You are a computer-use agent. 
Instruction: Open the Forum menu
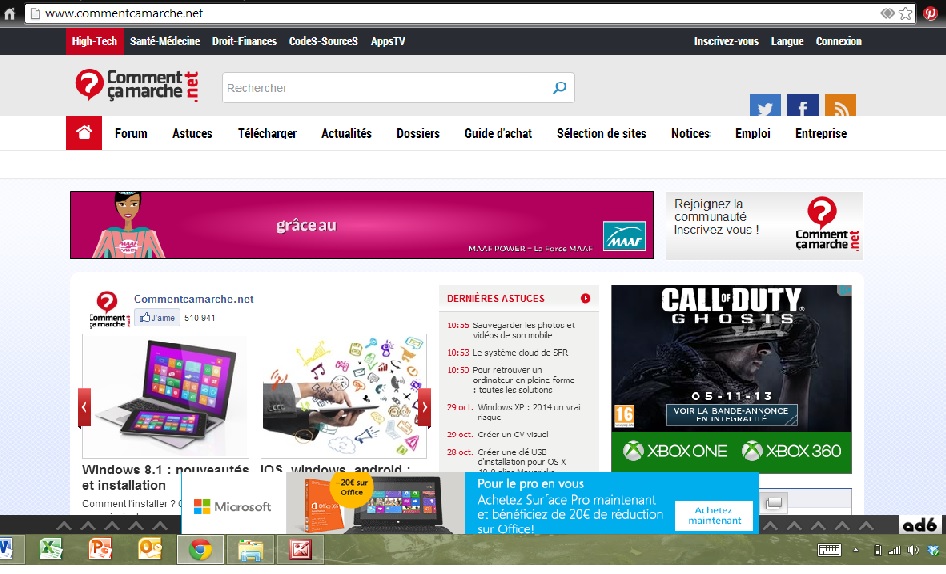(131, 133)
